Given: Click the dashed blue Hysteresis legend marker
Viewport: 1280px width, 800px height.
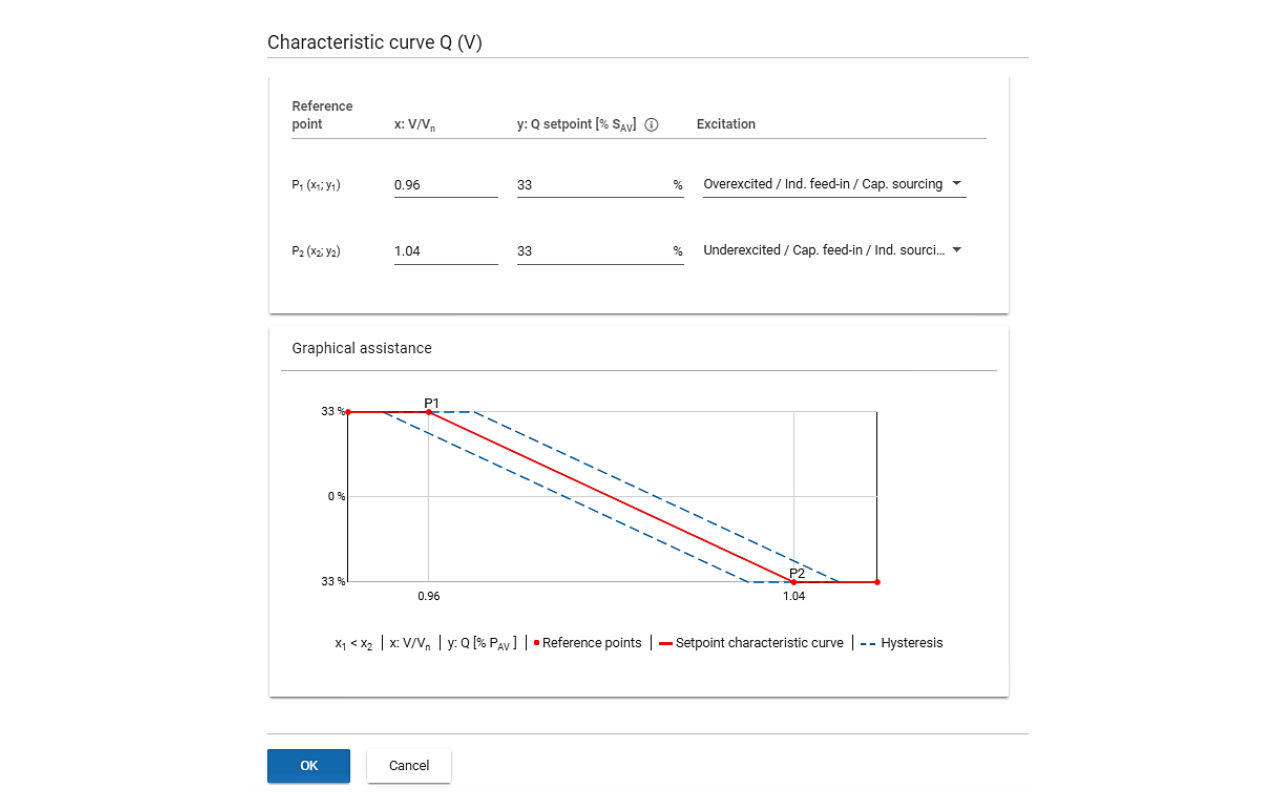Looking at the screenshot, I should click(867, 644).
